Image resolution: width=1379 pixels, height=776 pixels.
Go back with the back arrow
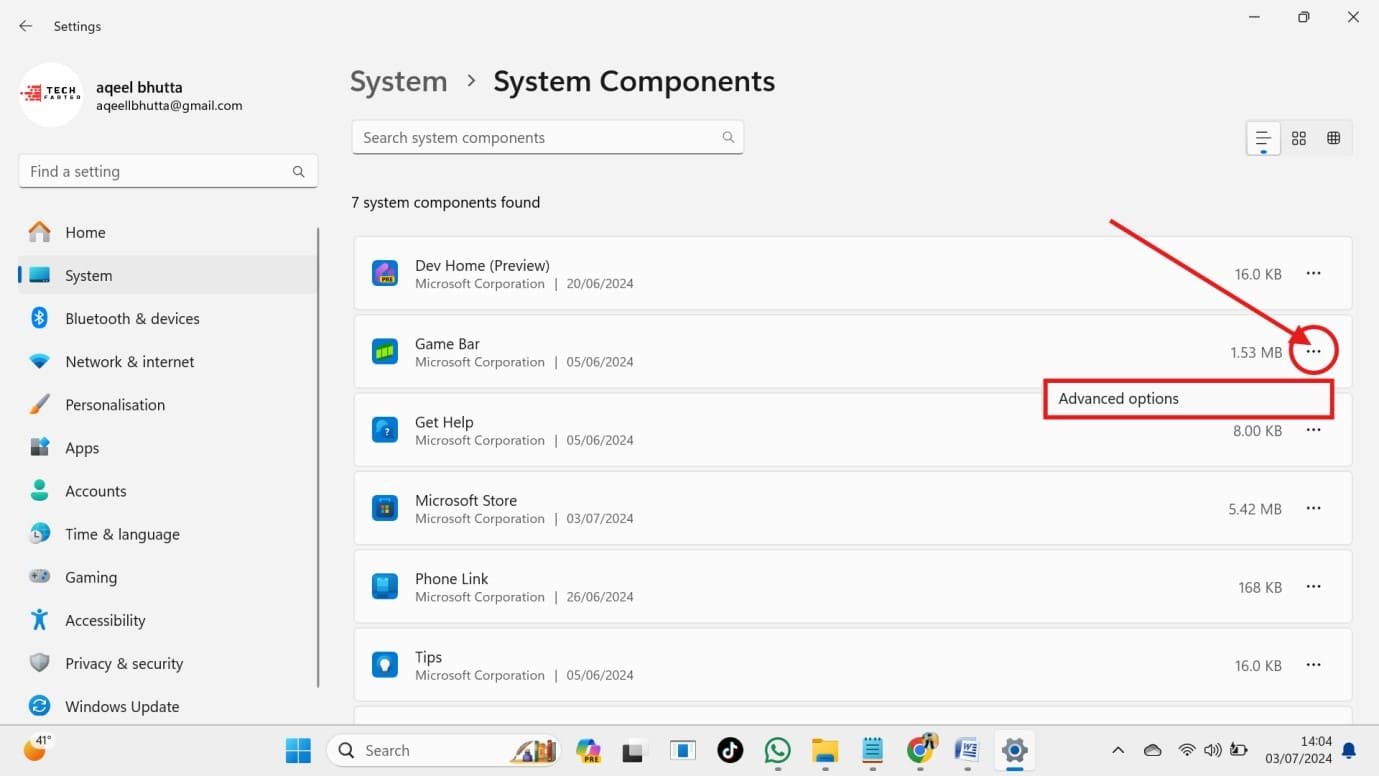click(25, 26)
